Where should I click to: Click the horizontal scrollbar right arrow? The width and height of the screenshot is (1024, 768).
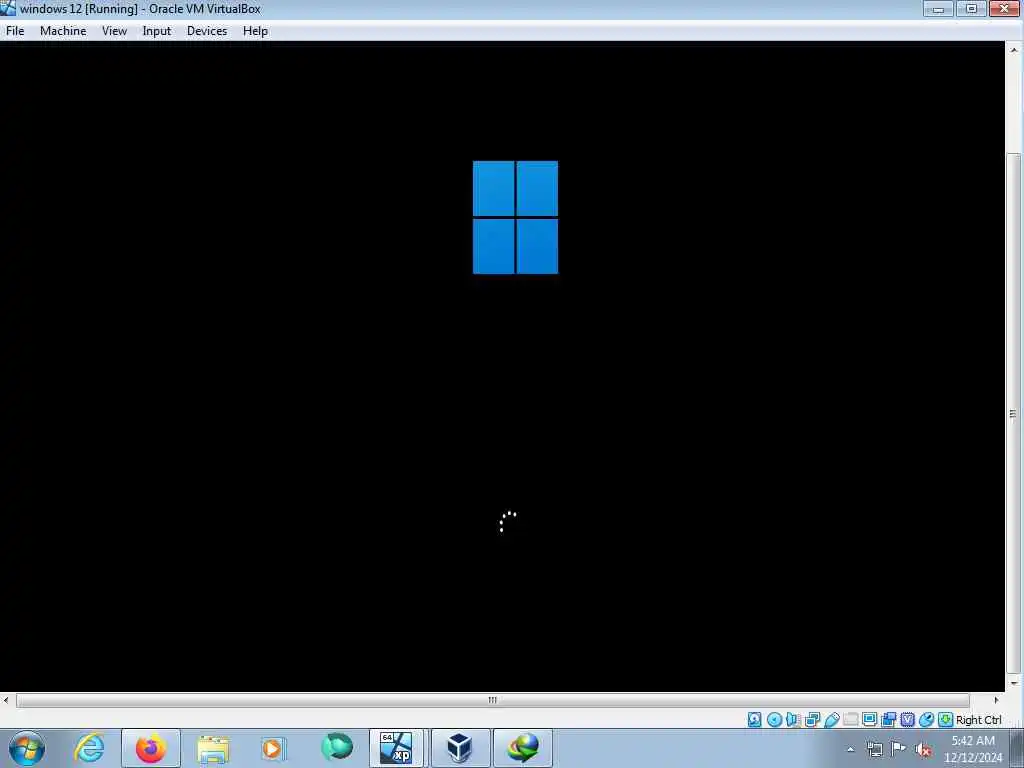pyautogui.click(x=997, y=700)
